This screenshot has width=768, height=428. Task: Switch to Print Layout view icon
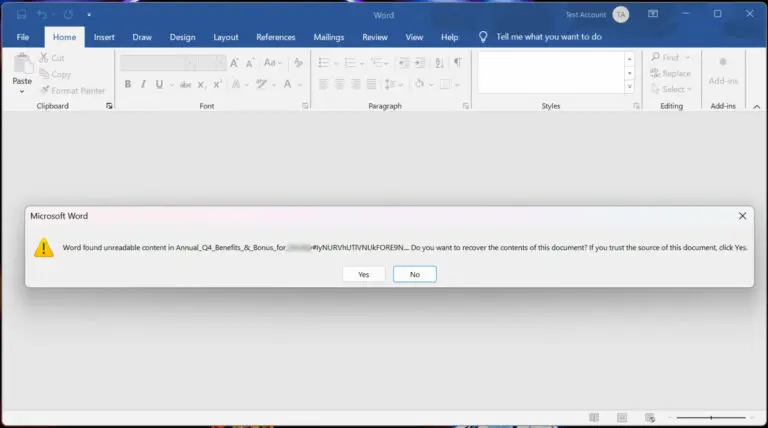click(621, 417)
